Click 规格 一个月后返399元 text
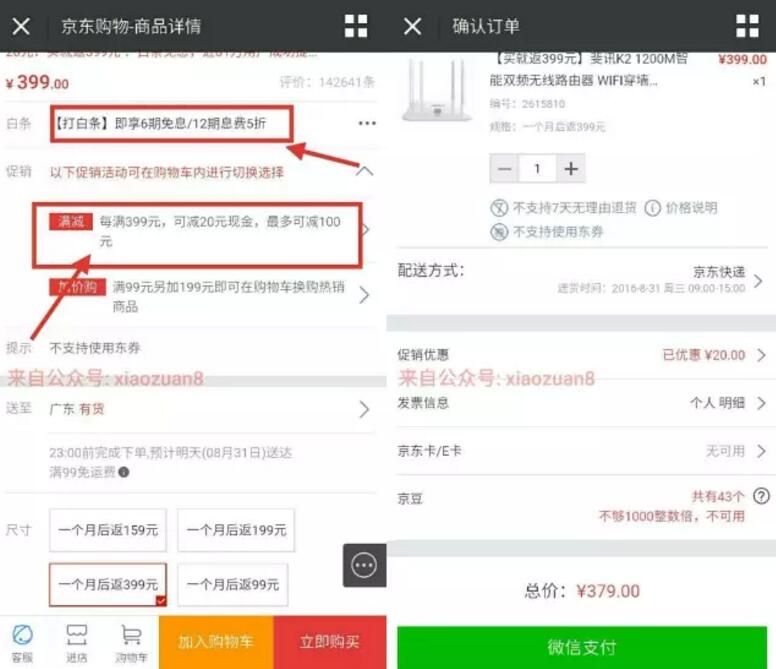The width and height of the screenshot is (776, 669). 547,127
